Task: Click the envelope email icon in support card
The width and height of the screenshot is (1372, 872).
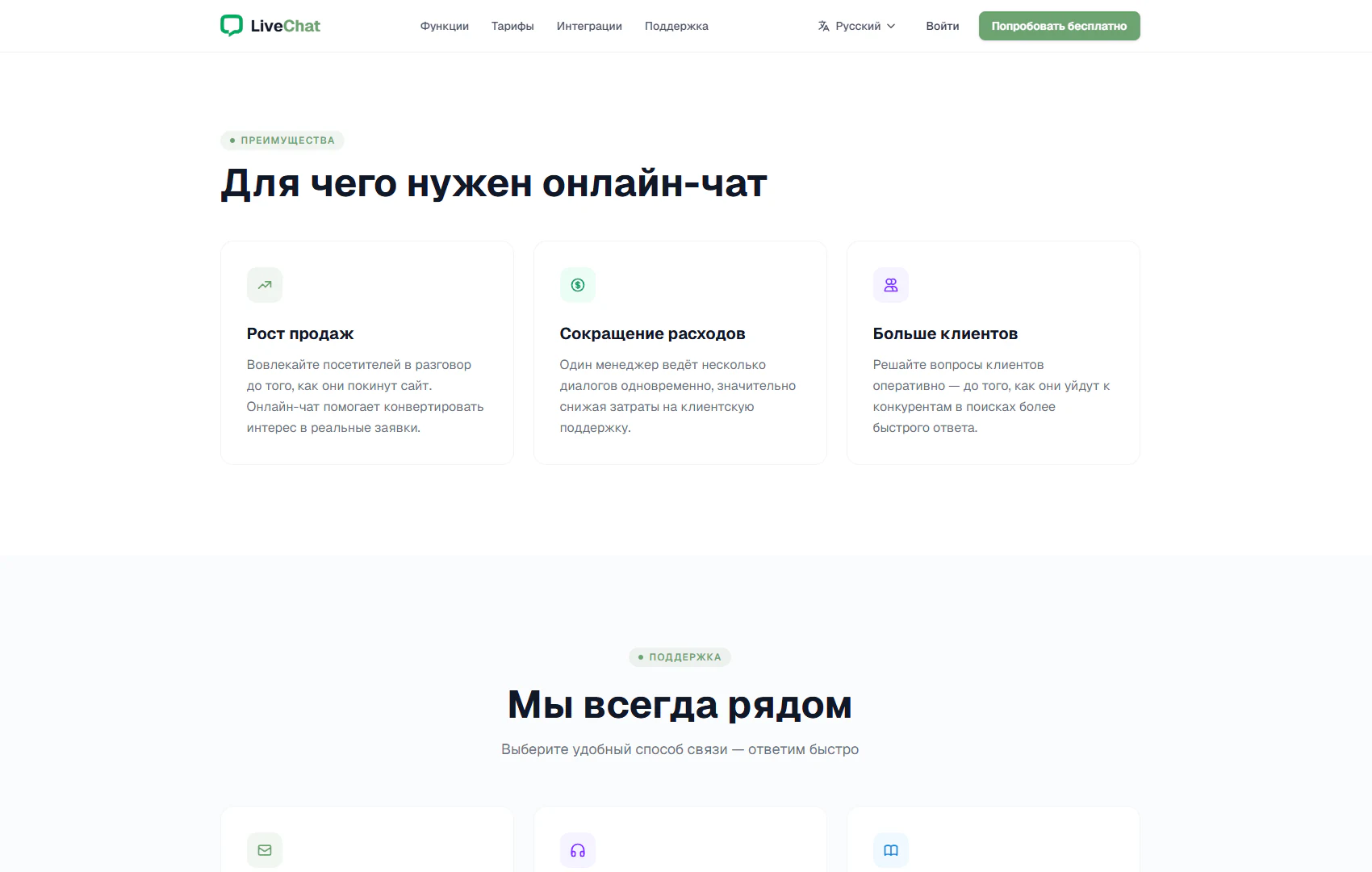Action: click(265, 850)
